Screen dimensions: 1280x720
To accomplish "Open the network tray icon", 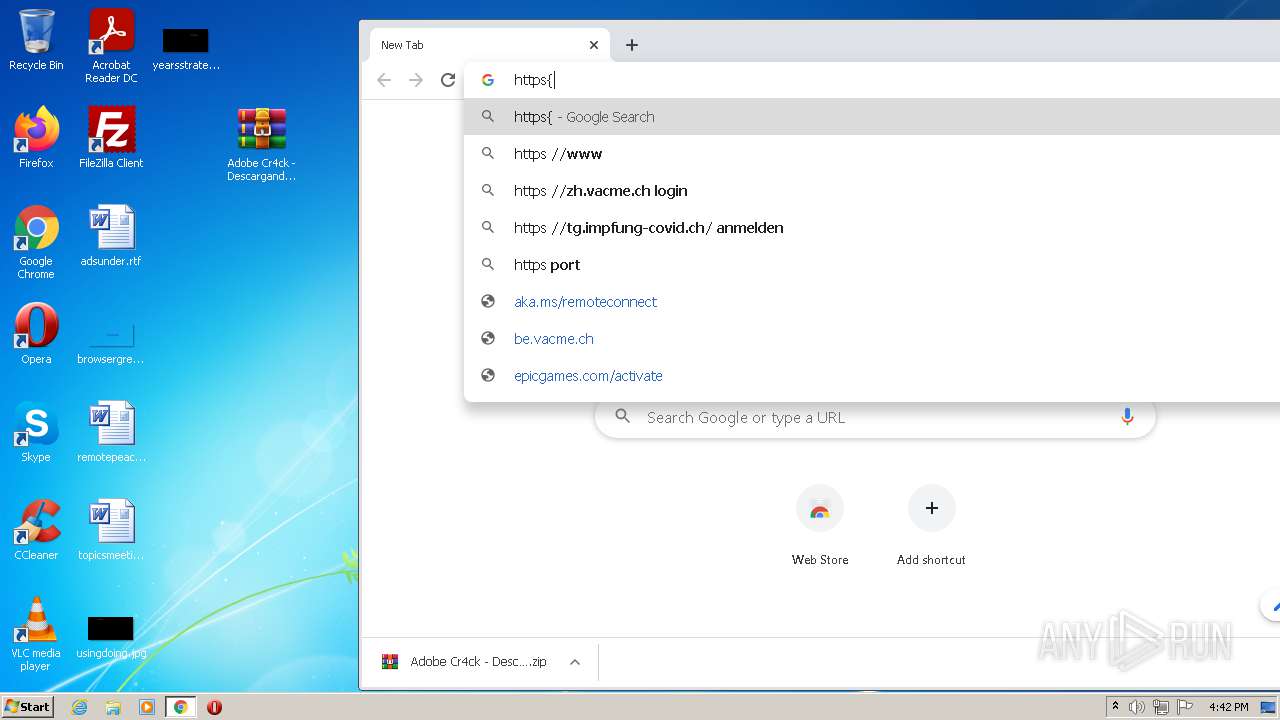I will tap(1161, 707).
